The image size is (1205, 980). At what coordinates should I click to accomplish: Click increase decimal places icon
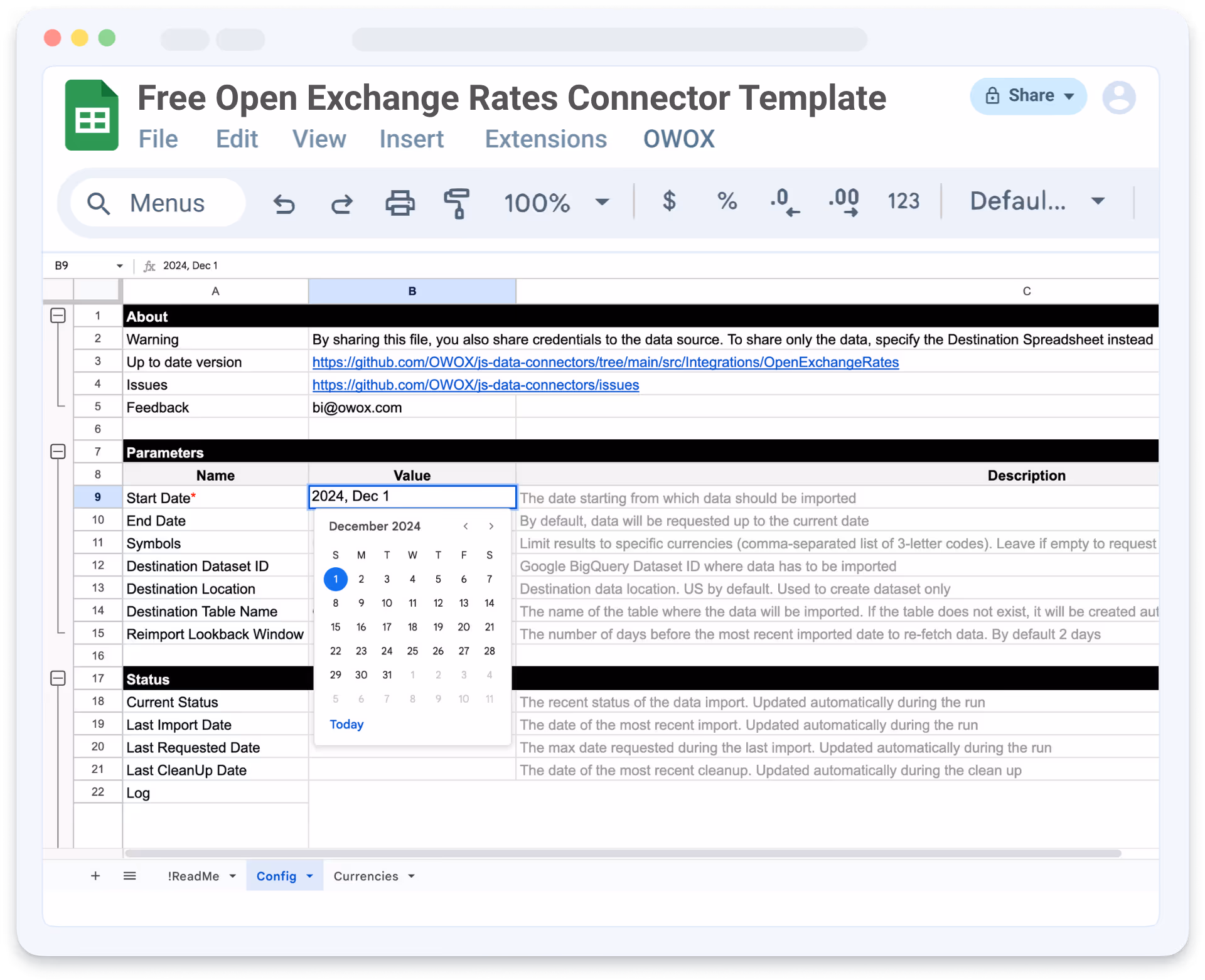click(843, 202)
